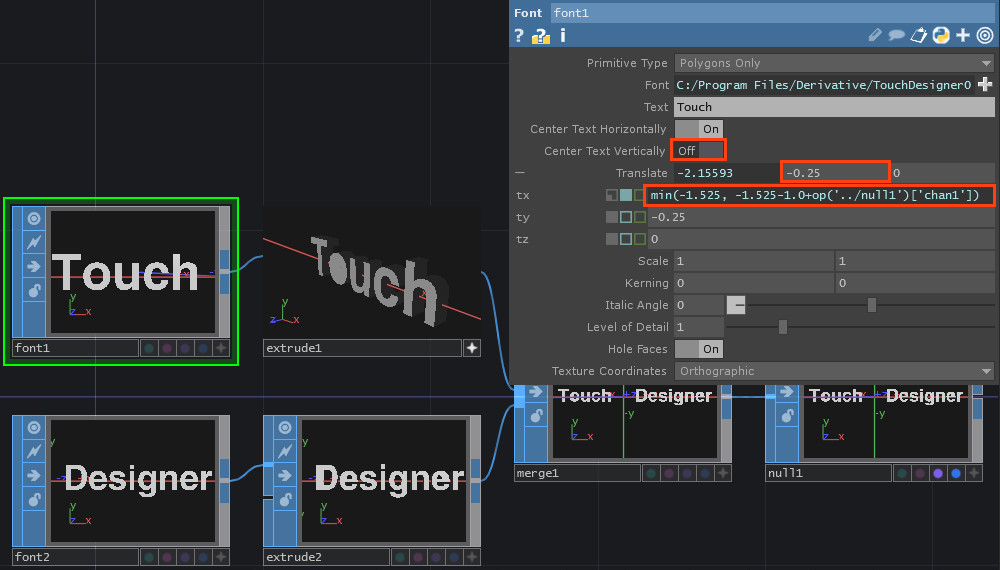This screenshot has height=570, width=1000.
Task: Select extrude1 node name label
Action: point(362,347)
